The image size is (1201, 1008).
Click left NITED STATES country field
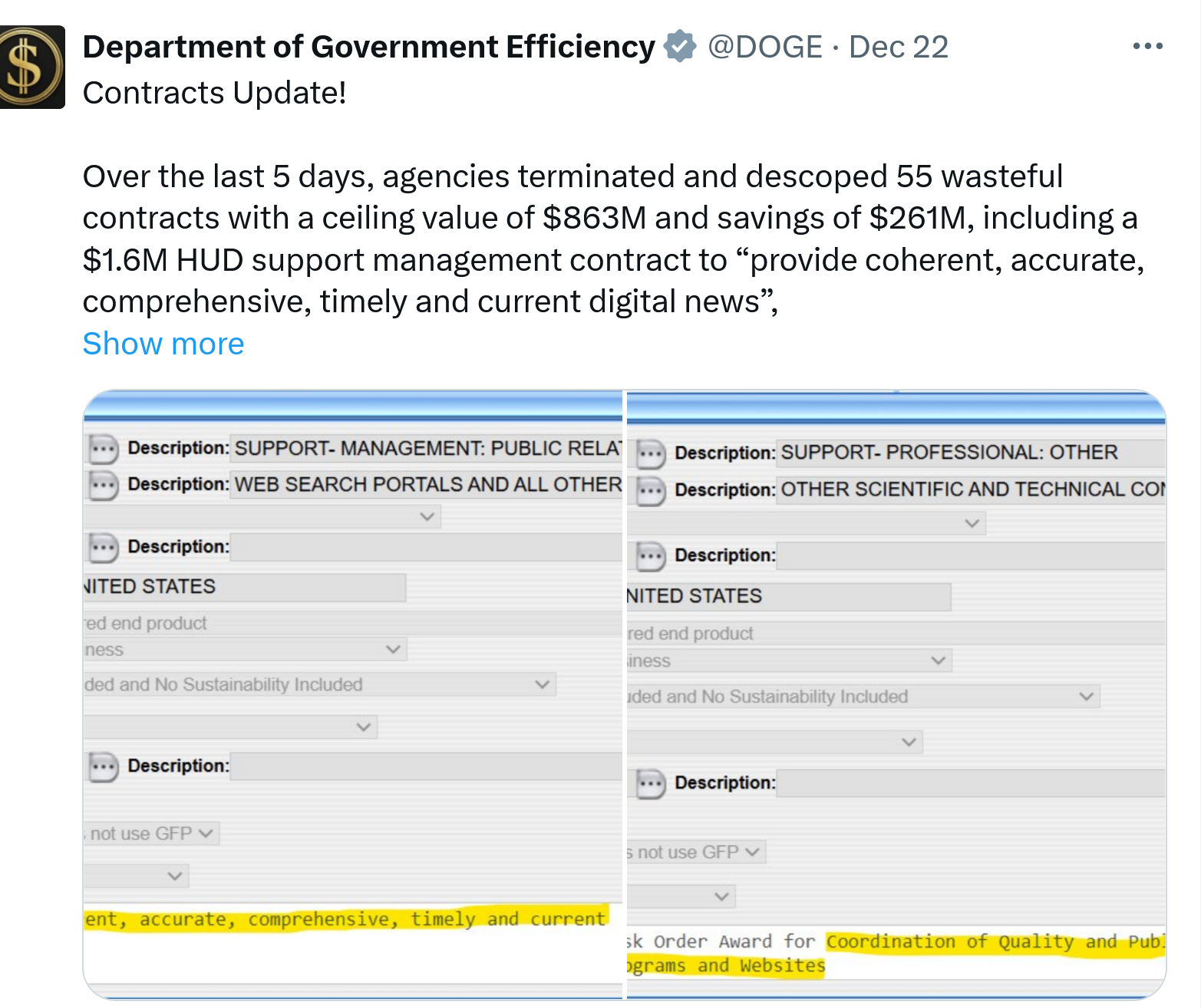click(x=244, y=587)
